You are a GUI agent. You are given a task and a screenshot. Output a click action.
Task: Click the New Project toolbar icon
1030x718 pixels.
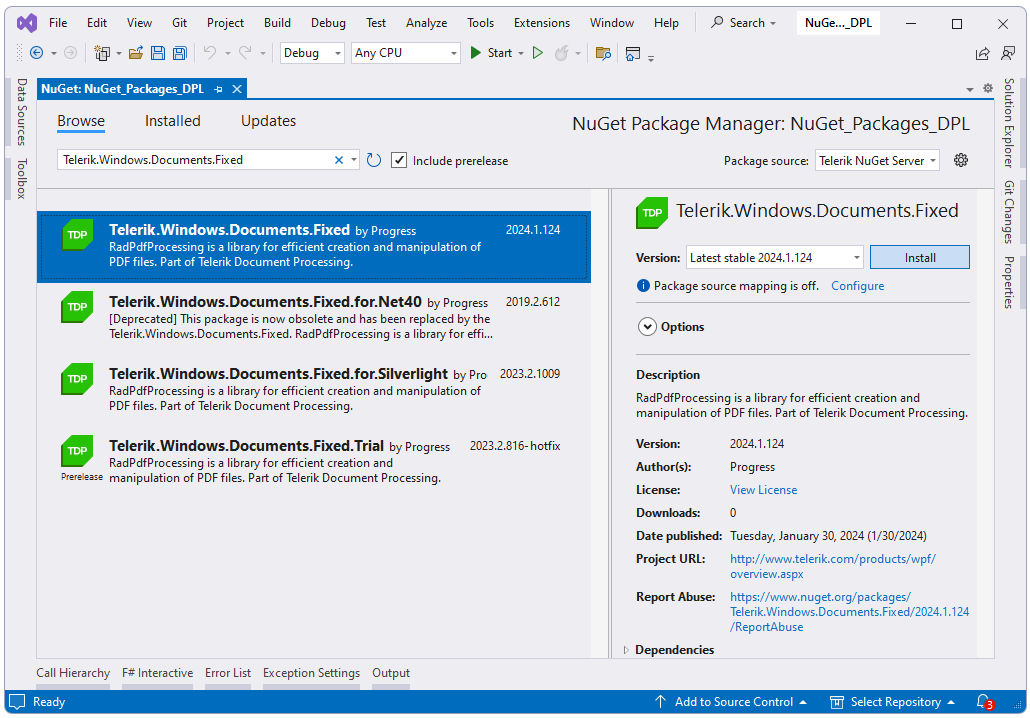[103, 52]
